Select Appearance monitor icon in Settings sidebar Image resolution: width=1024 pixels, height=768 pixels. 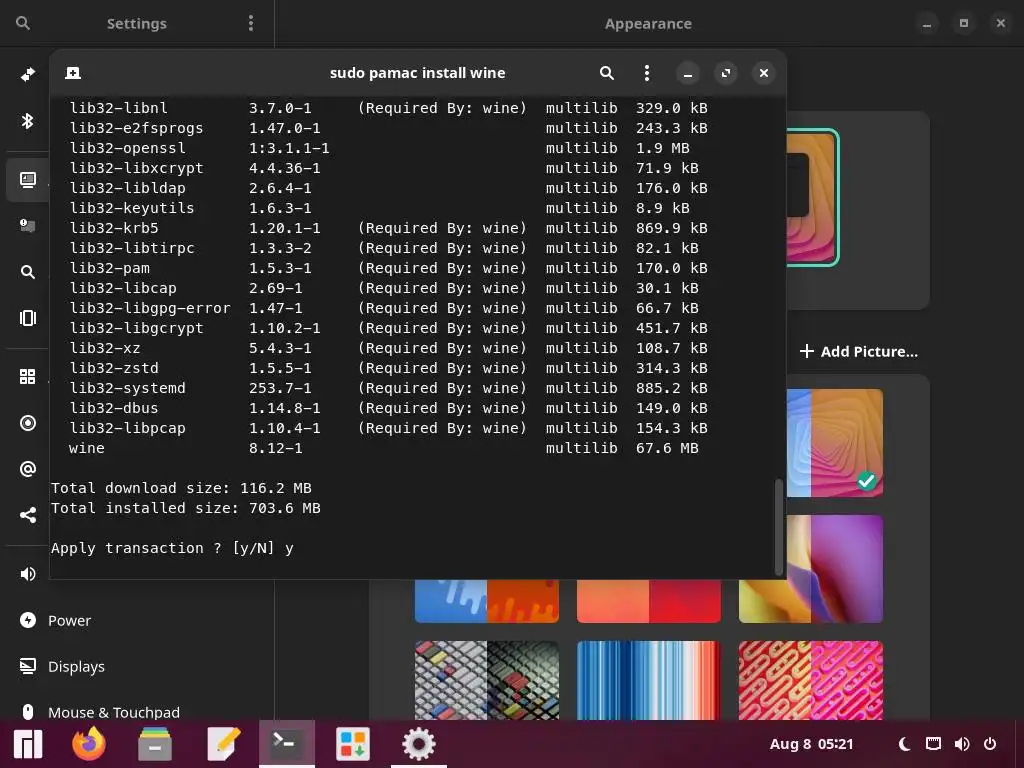pos(27,180)
